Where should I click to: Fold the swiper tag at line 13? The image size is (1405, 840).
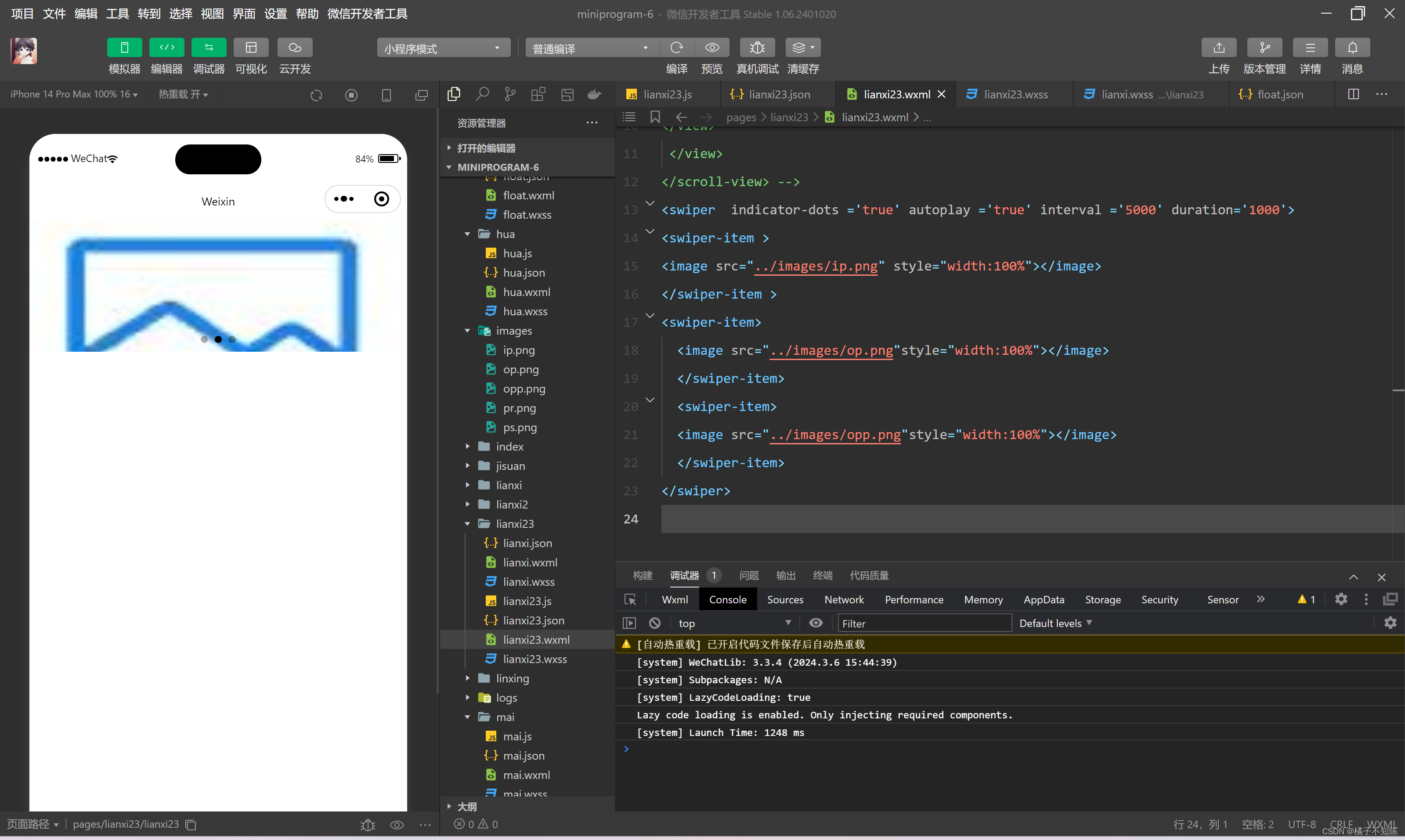pos(650,202)
